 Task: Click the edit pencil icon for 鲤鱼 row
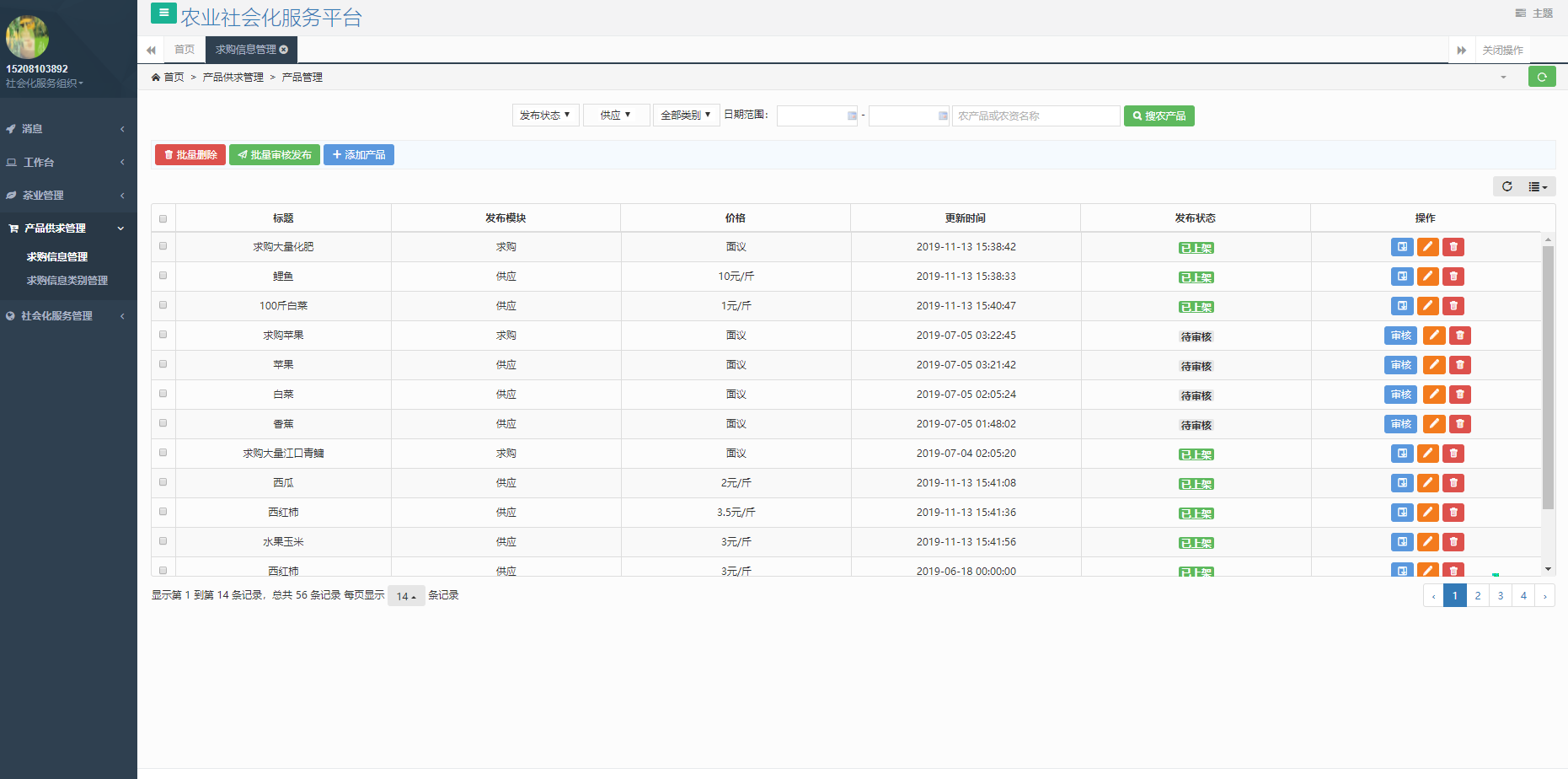click(x=1427, y=277)
